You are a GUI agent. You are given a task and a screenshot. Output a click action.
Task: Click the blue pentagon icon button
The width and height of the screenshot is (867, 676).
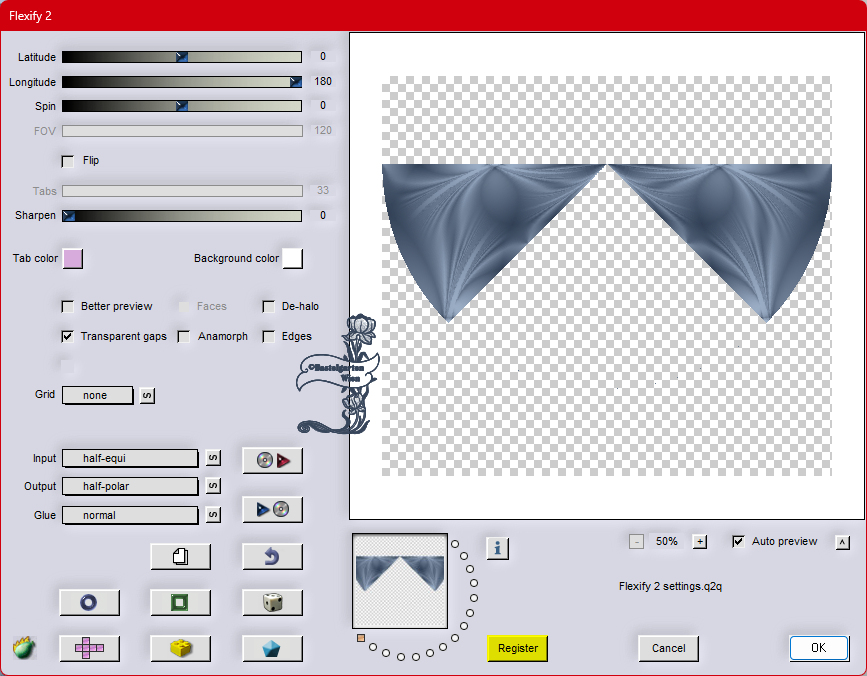pyautogui.click(x=272, y=648)
